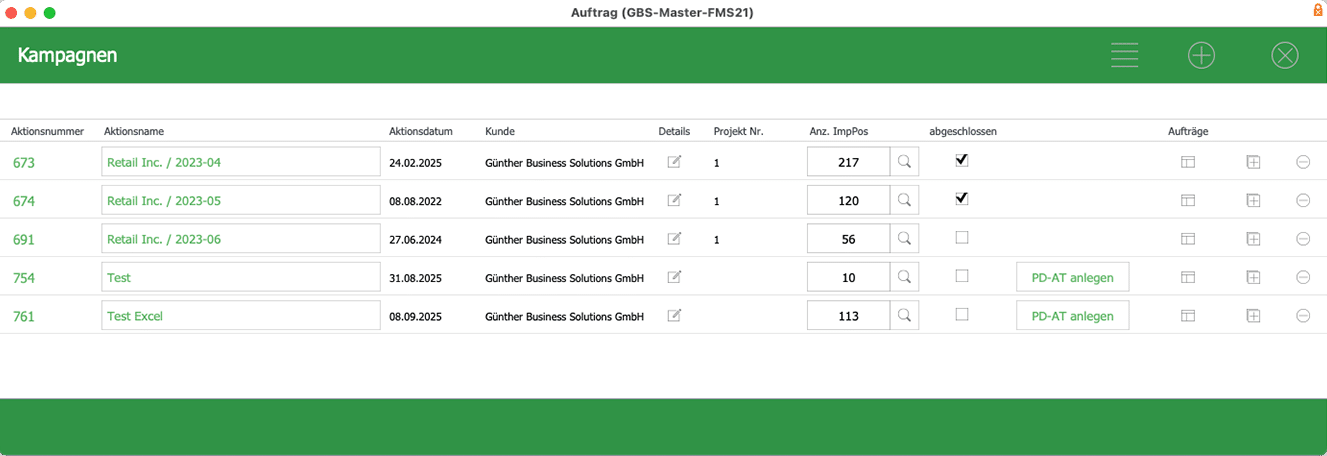Open details edit icon for Test Excel
1327x456 pixels.
pyautogui.click(x=674, y=316)
